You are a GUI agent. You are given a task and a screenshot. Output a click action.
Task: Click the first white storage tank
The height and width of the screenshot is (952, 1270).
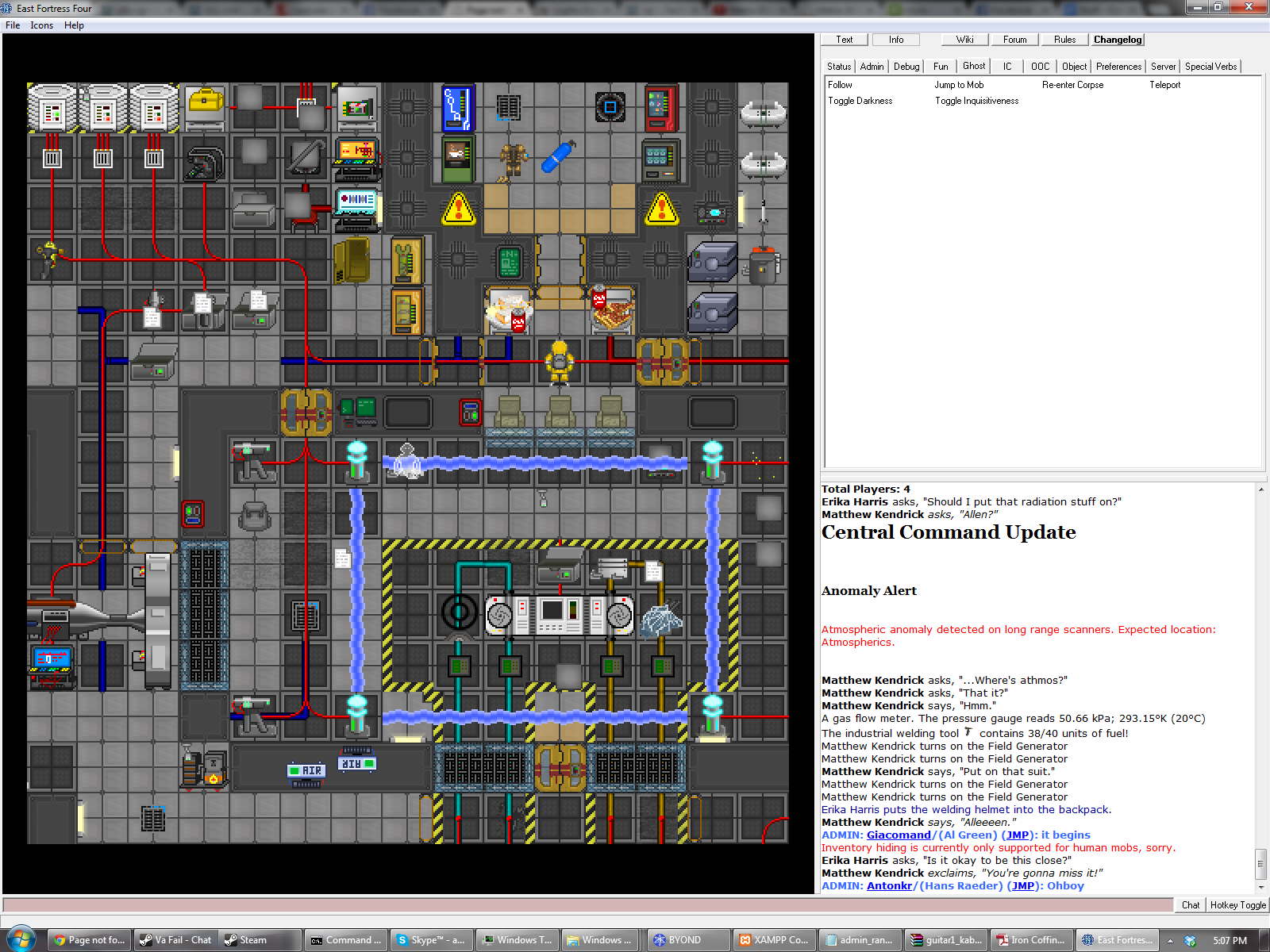(52, 107)
